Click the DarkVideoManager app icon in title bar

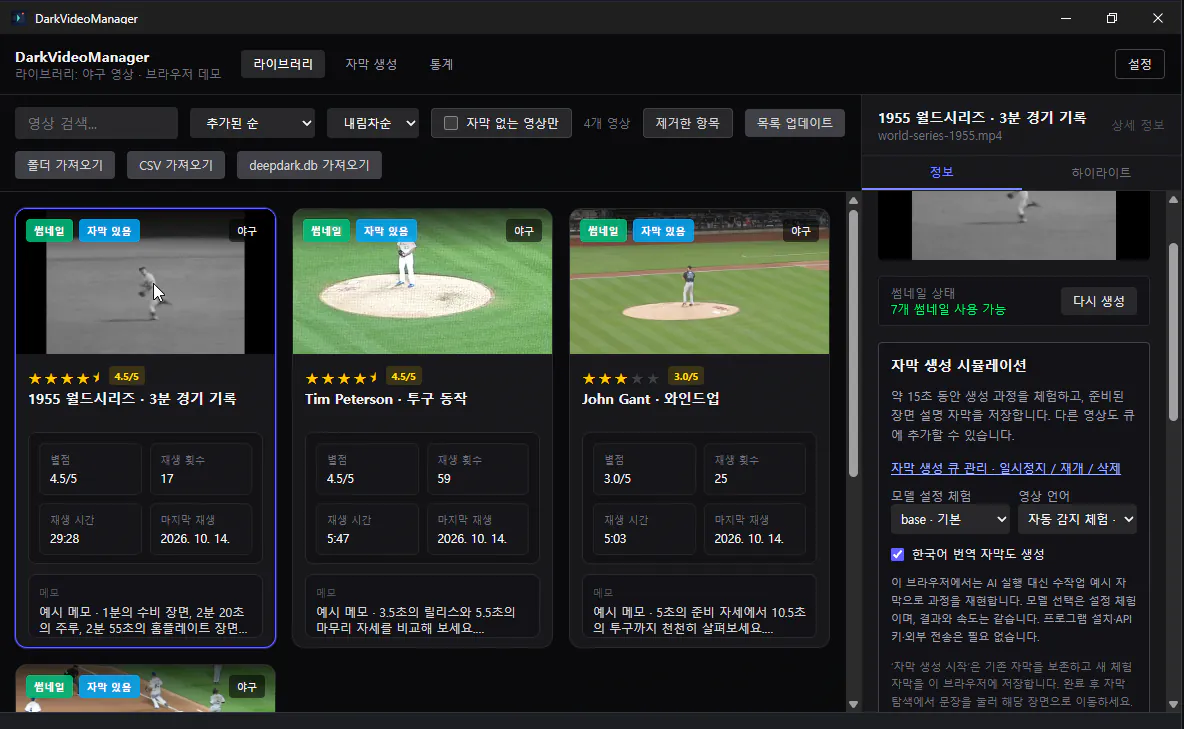(x=19, y=18)
